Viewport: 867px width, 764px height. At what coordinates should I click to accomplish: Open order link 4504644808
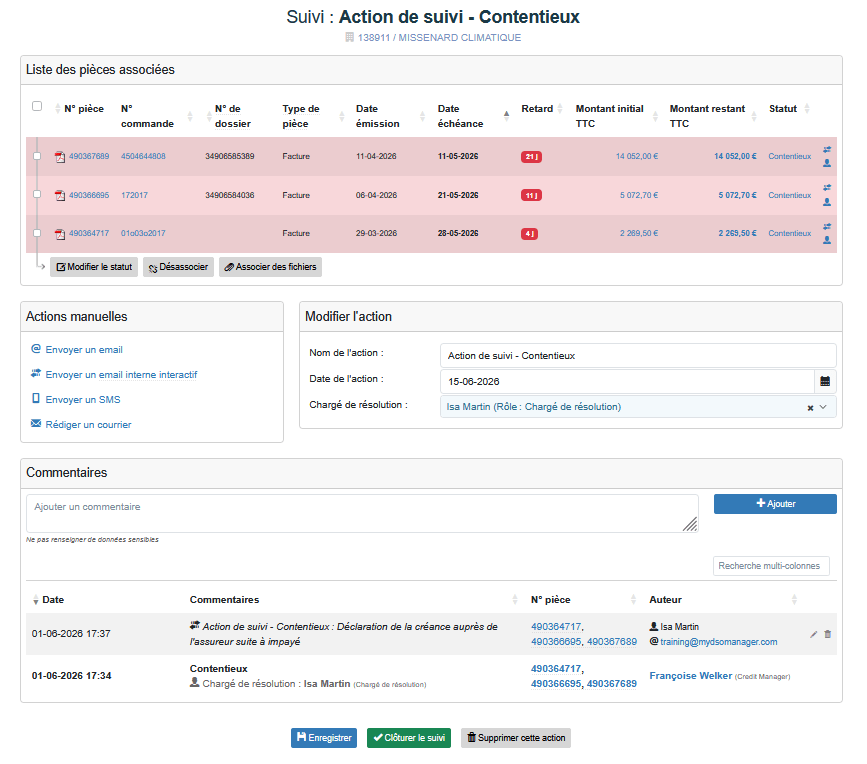(x=143, y=156)
